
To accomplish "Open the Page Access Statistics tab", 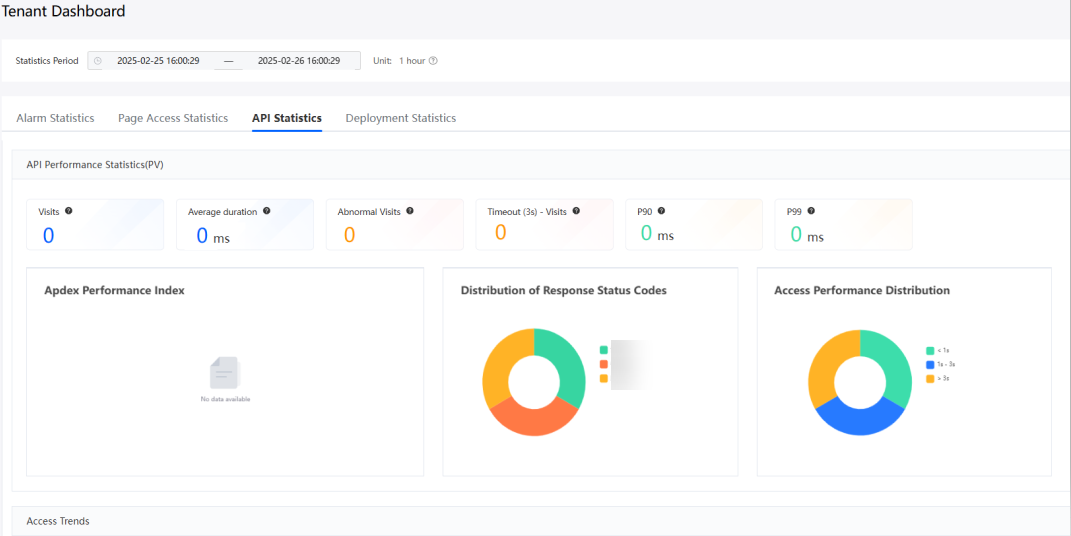I will tap(173, 118).
